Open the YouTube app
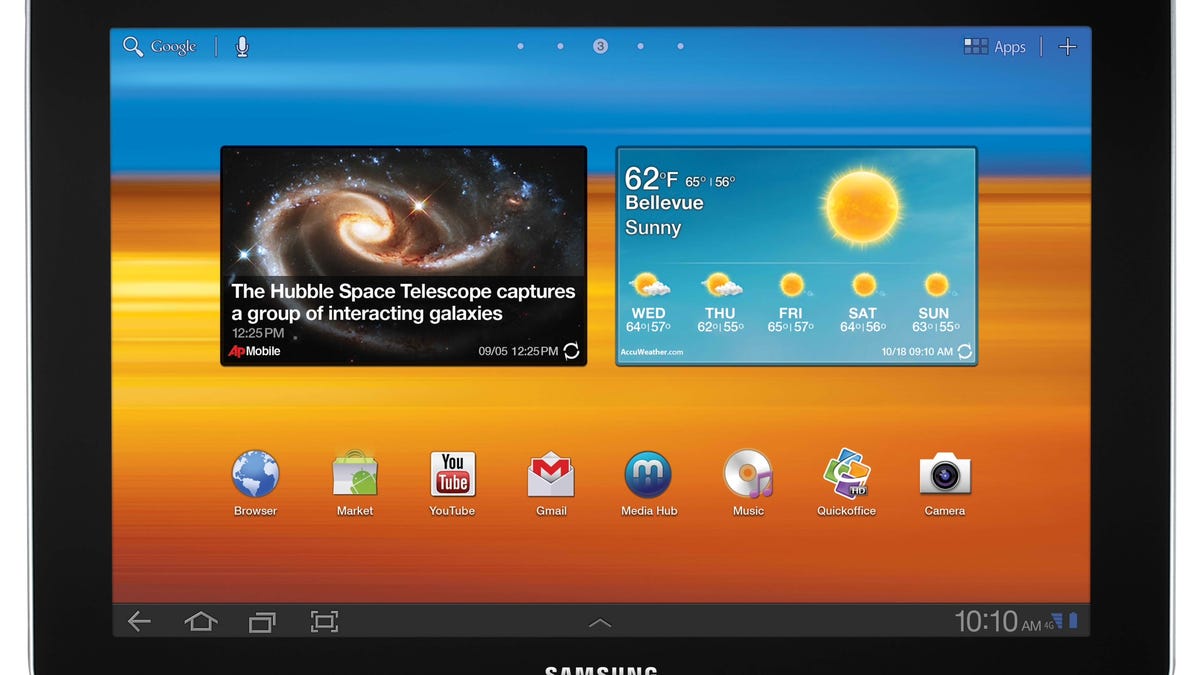The width and height of the screenshot is (1200, 675). [x=452, y=476]
